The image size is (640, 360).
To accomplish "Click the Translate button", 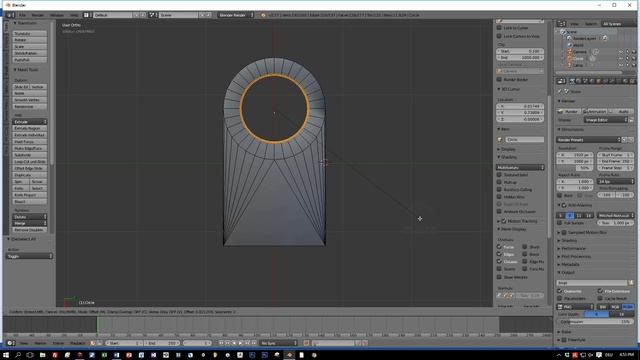I will (x=29, y=33).
